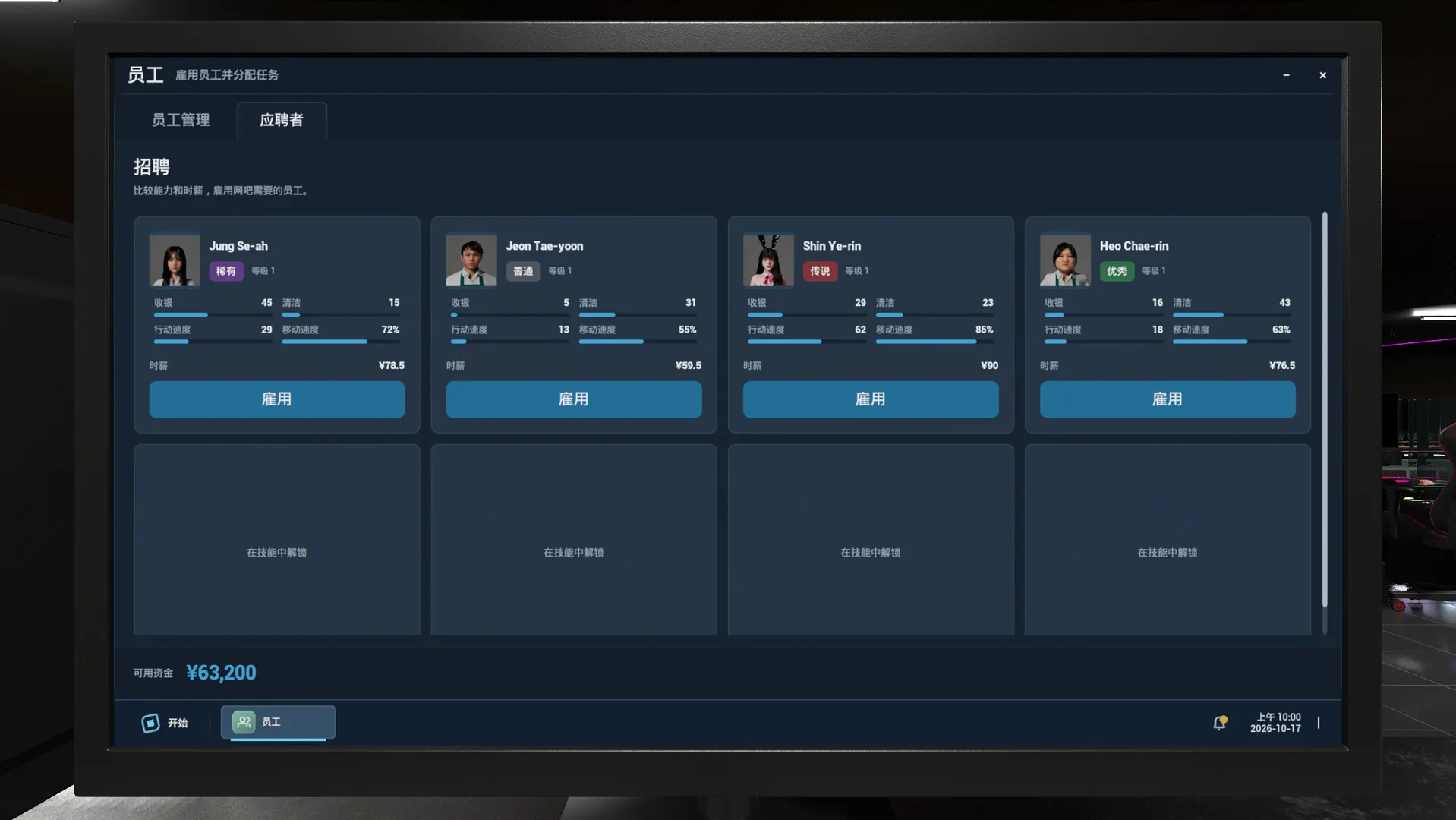Click Shin Ye-rin's portrait thumbnail
Viewport: 1456px width, 820px height.
point(768,260)
